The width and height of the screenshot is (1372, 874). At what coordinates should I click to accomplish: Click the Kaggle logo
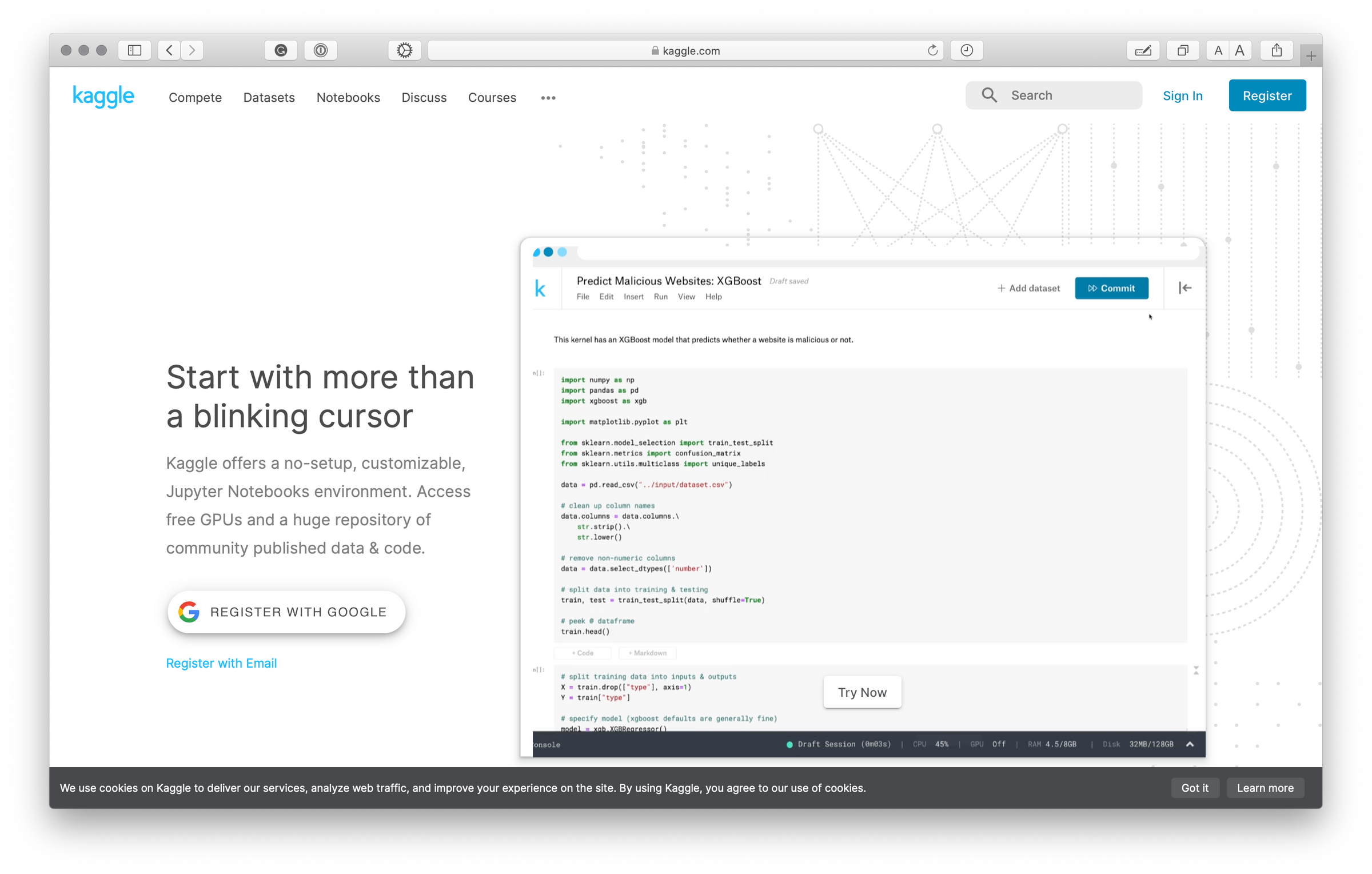click(103, 96)
